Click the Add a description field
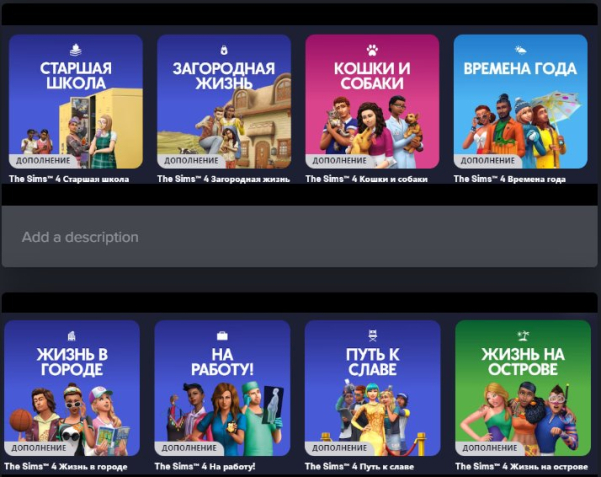This screenshot has height=477, width=601. [300, 237]
